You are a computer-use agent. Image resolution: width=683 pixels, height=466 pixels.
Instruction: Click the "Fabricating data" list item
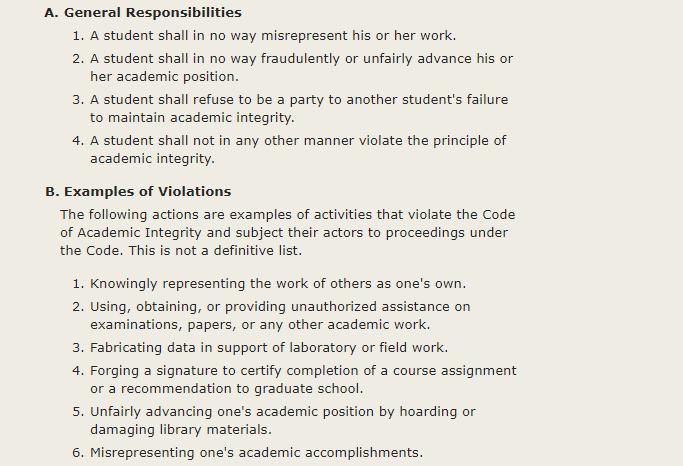[268, 348]
